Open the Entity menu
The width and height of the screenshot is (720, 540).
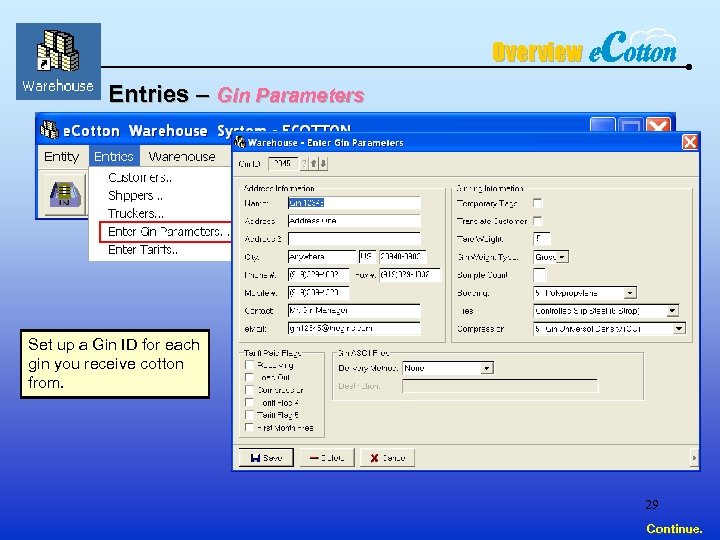coord(62,157)
